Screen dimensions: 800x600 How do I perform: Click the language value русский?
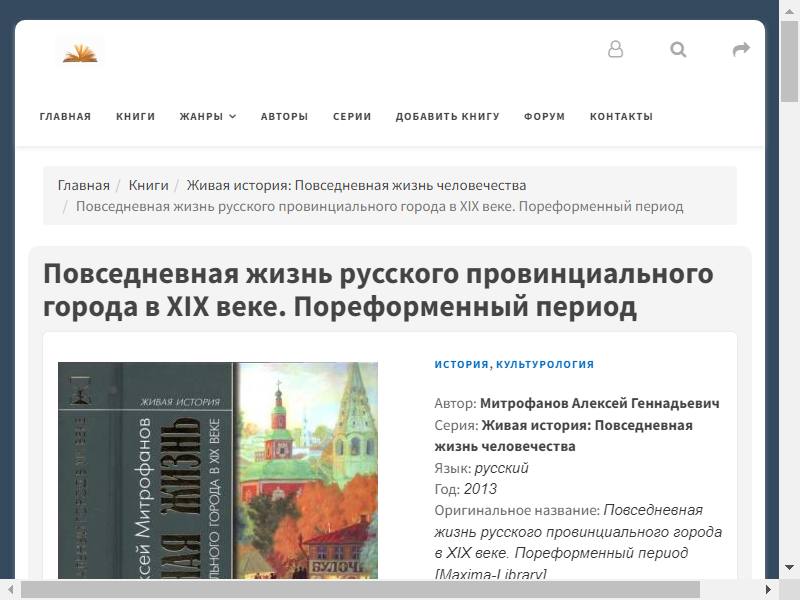(502, 468)
